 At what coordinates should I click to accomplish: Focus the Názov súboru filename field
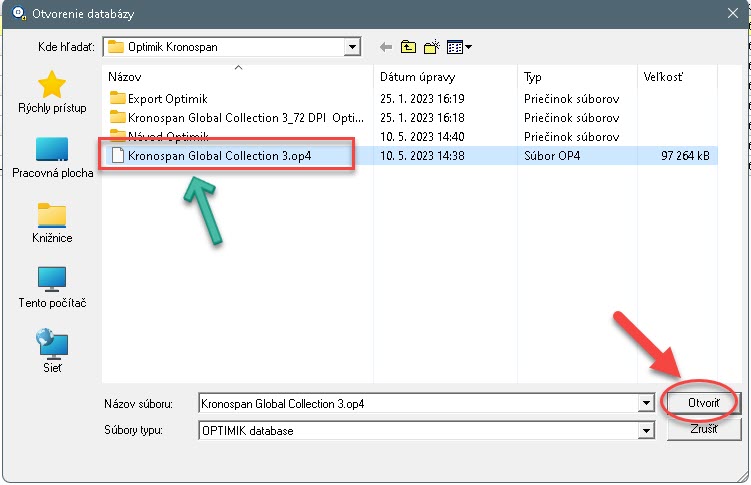pos(419,403)
